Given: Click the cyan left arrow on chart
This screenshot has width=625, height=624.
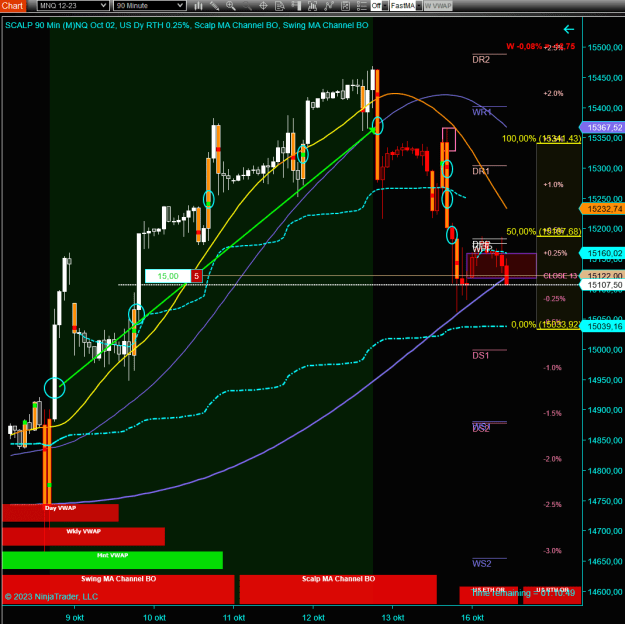Looking at the screenshot, I should point(569,29).
